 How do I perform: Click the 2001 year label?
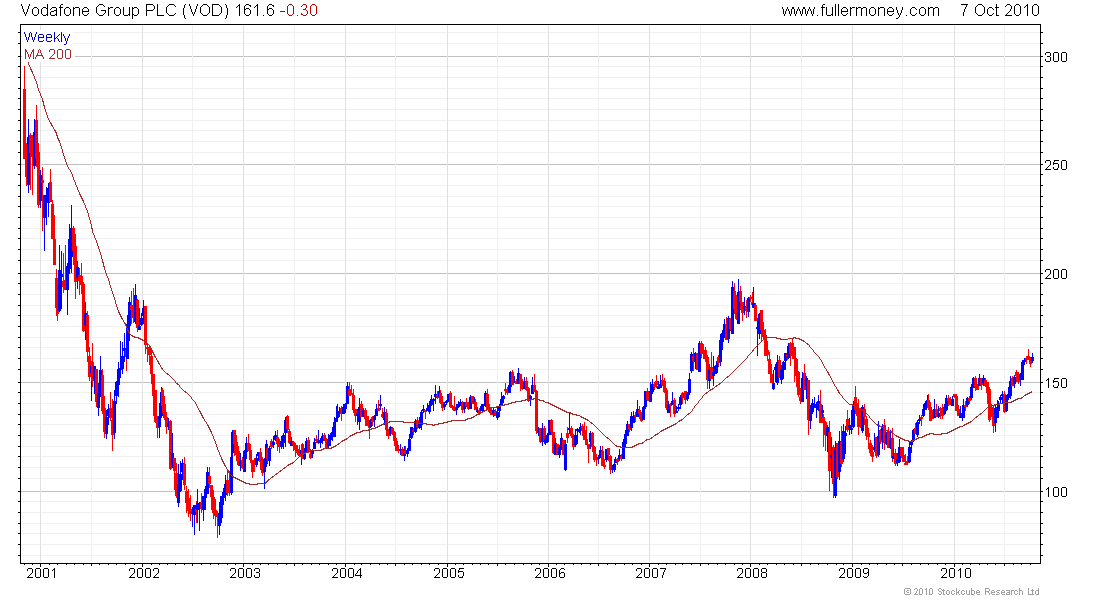[x=41, y=573]
